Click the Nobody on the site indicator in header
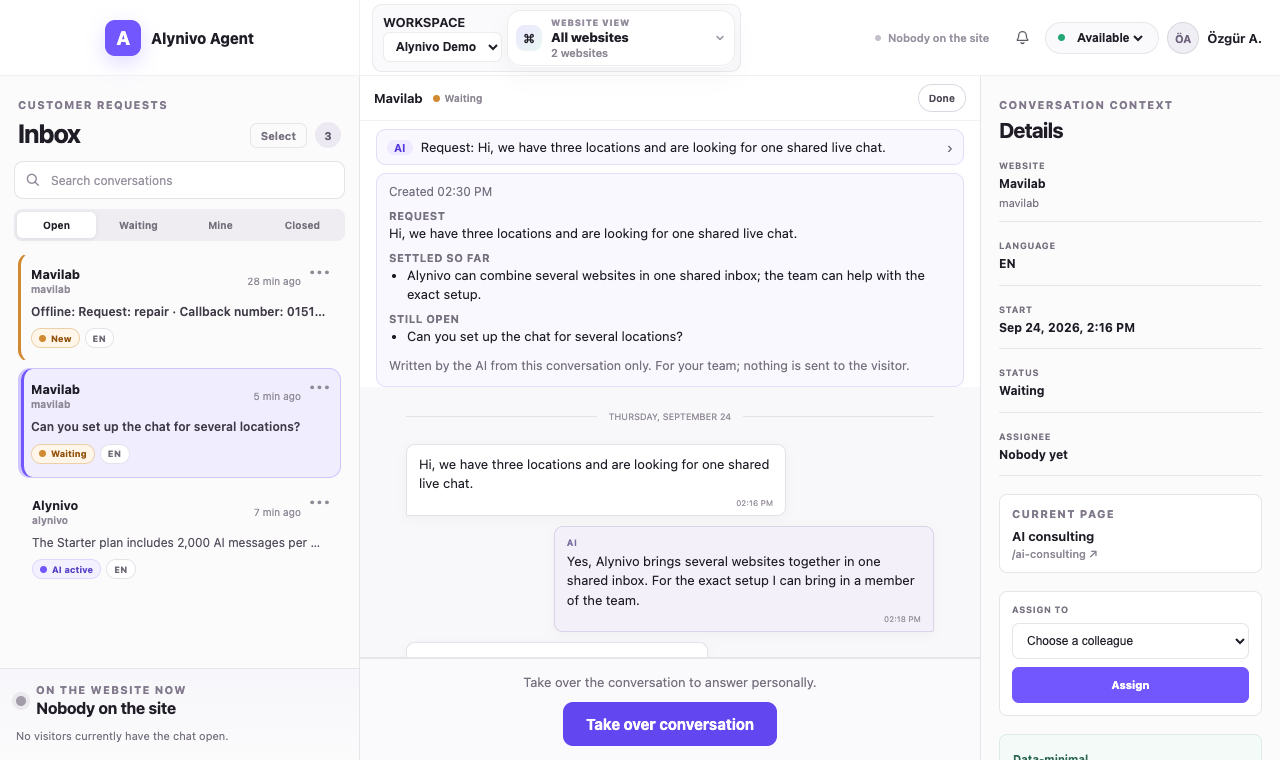 (x=932, y=38)
